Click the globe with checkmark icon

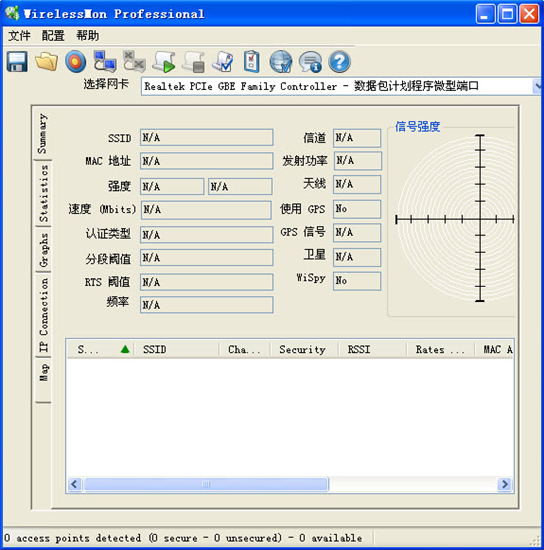tap(281, 62)
